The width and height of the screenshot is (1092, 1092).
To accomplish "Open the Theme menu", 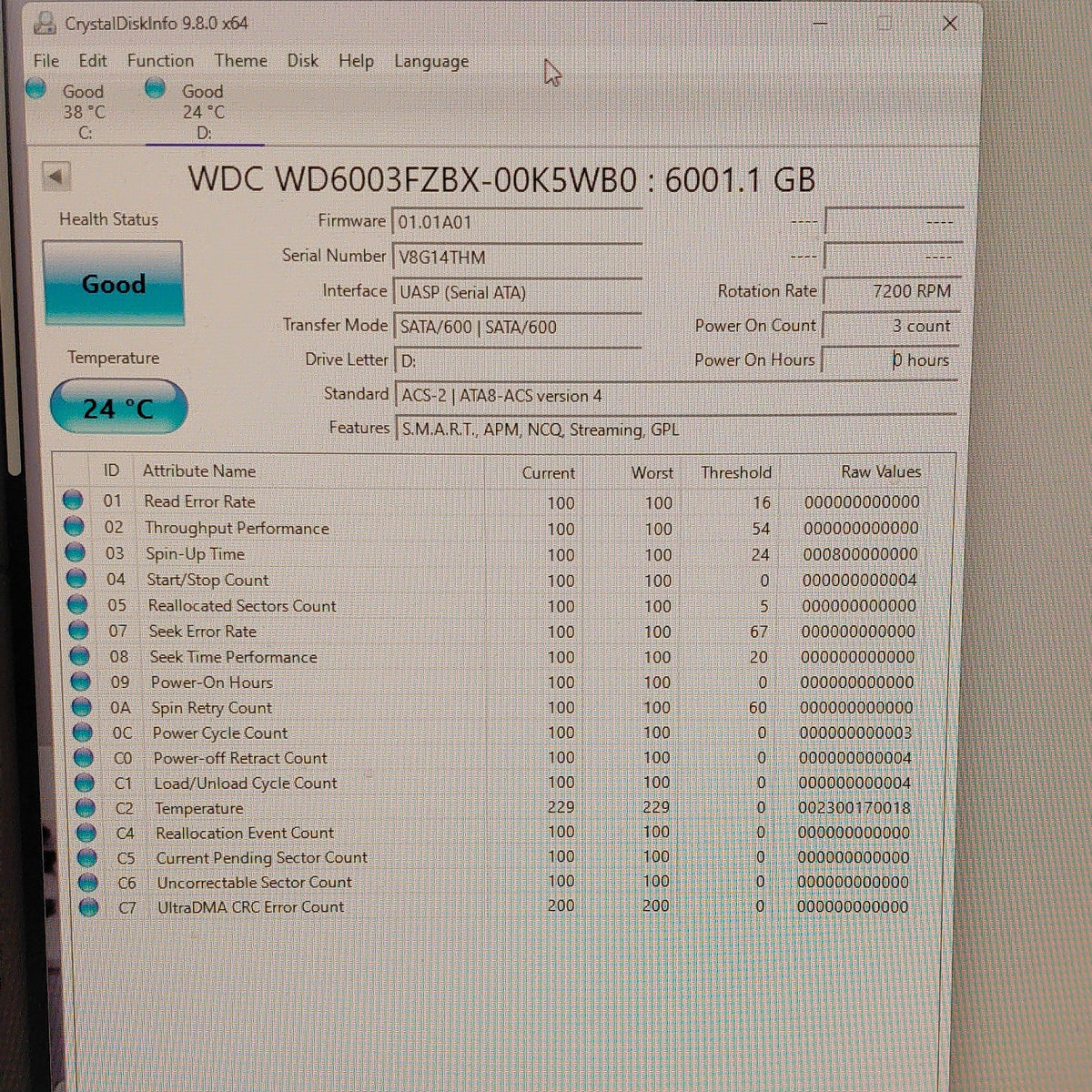I will click(x=241, y=61).
